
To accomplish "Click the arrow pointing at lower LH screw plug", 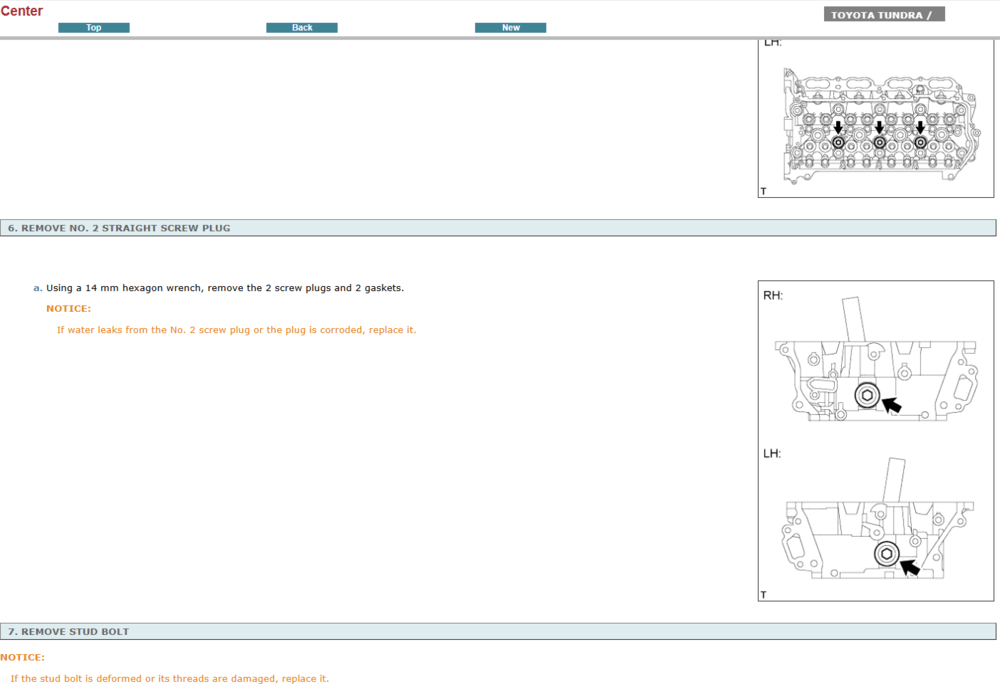I will [x=908, y=567].
